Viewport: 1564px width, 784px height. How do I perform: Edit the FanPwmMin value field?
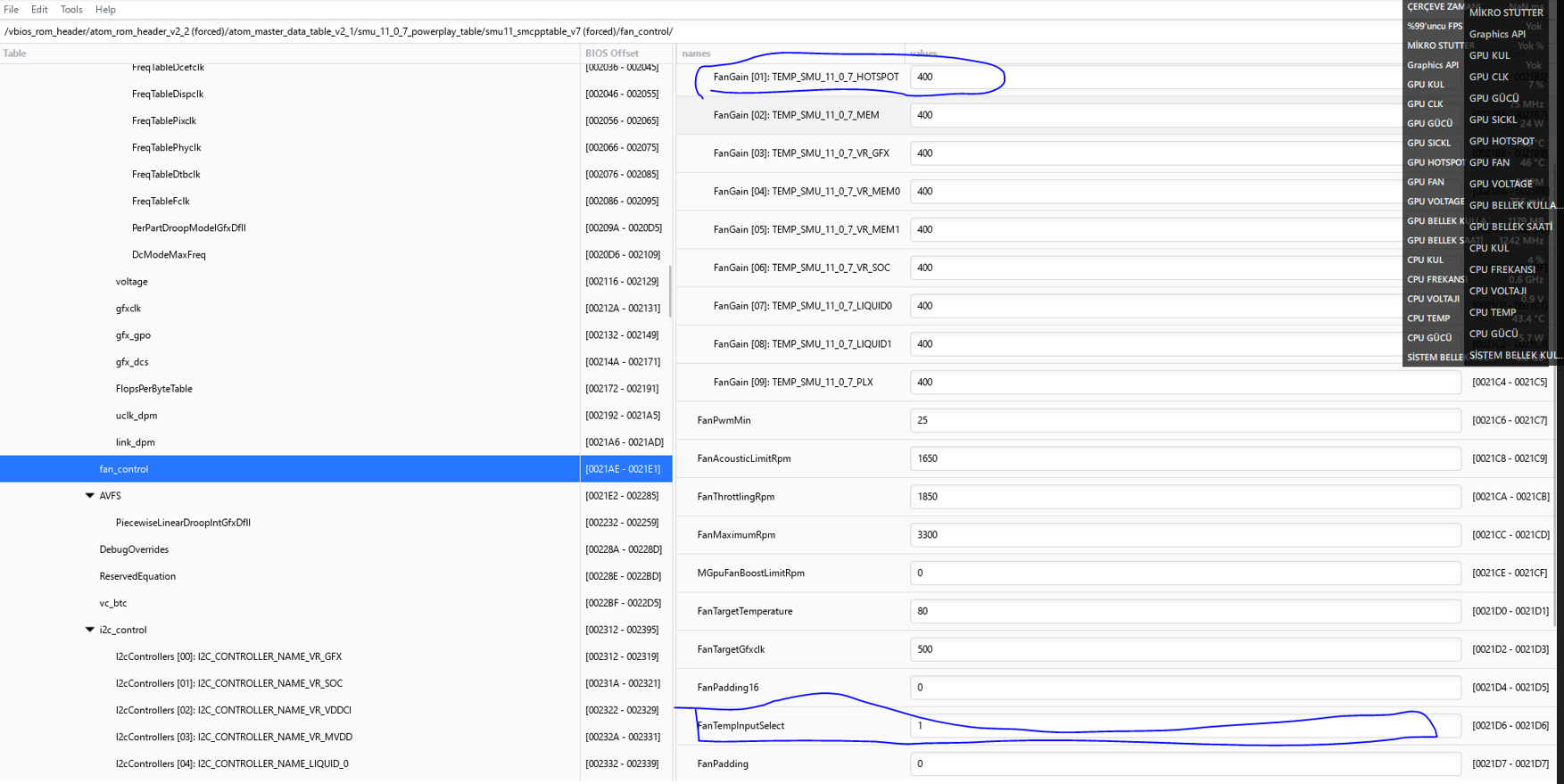pyautogui.click(x=1185, y=420)
